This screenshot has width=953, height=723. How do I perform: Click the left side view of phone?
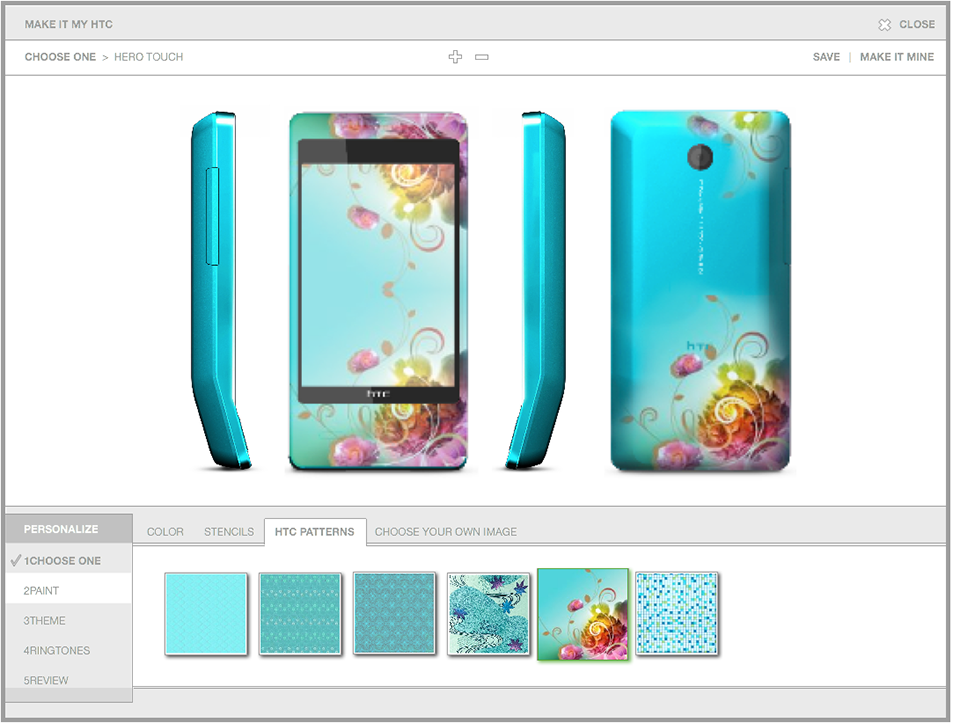[x=221, y=290]
